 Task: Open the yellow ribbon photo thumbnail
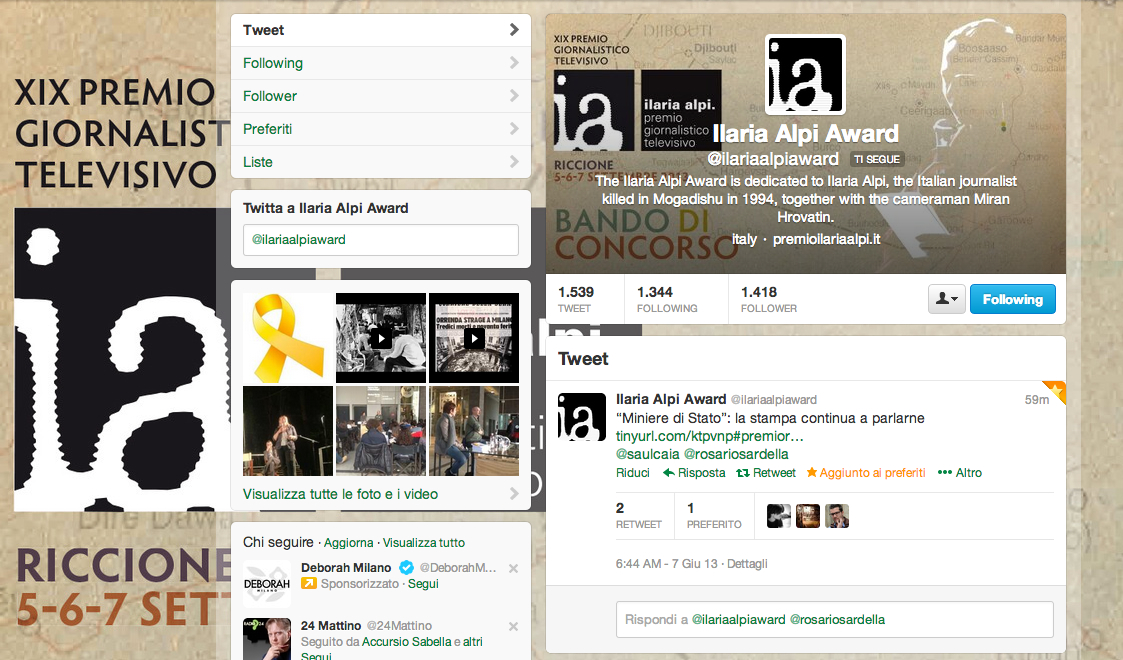288,338
